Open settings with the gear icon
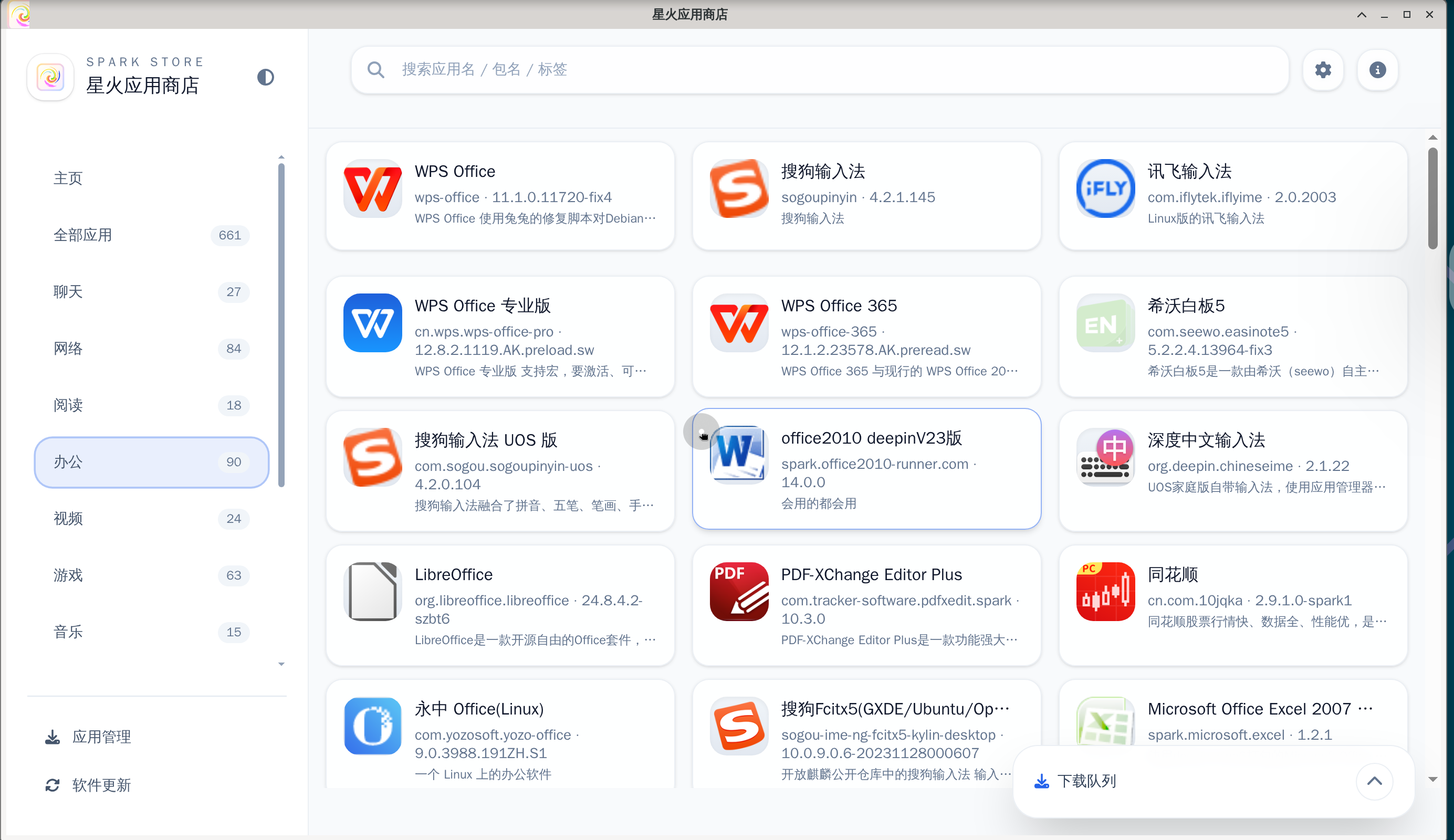The height and width of the screenshot is (840, 1454). coord(1322,70)
